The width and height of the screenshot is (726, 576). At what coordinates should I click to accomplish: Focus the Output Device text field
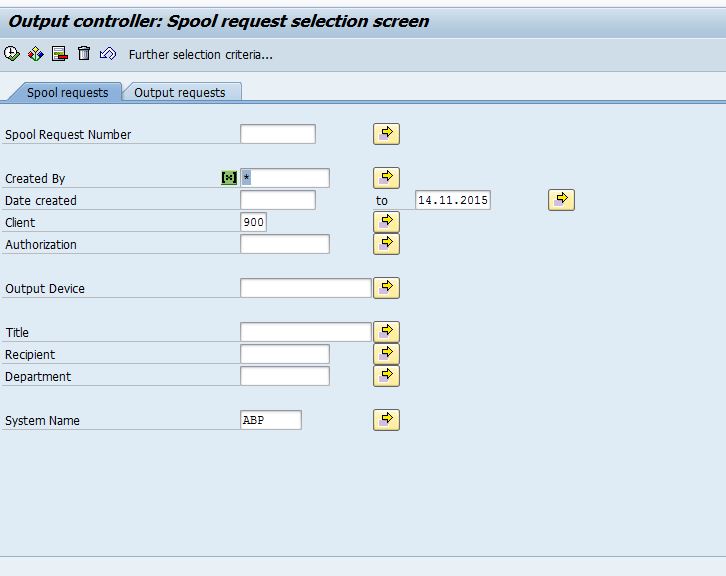tap(305, 288)
